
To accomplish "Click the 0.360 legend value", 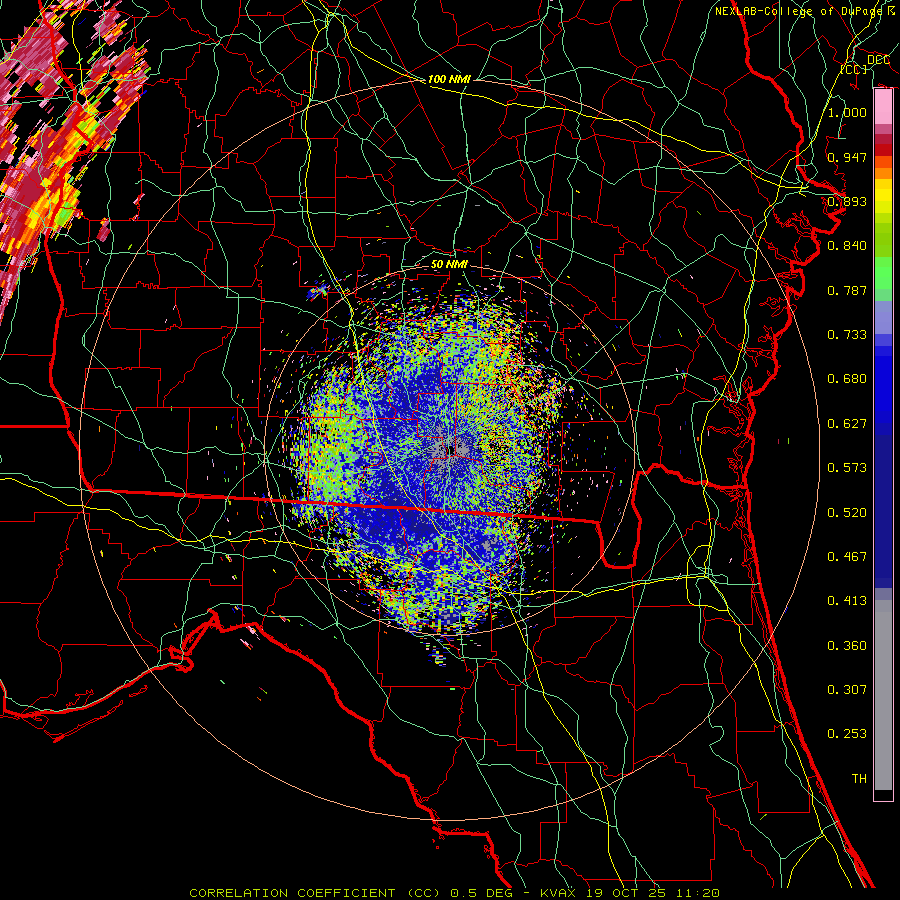I will point(847,646).
